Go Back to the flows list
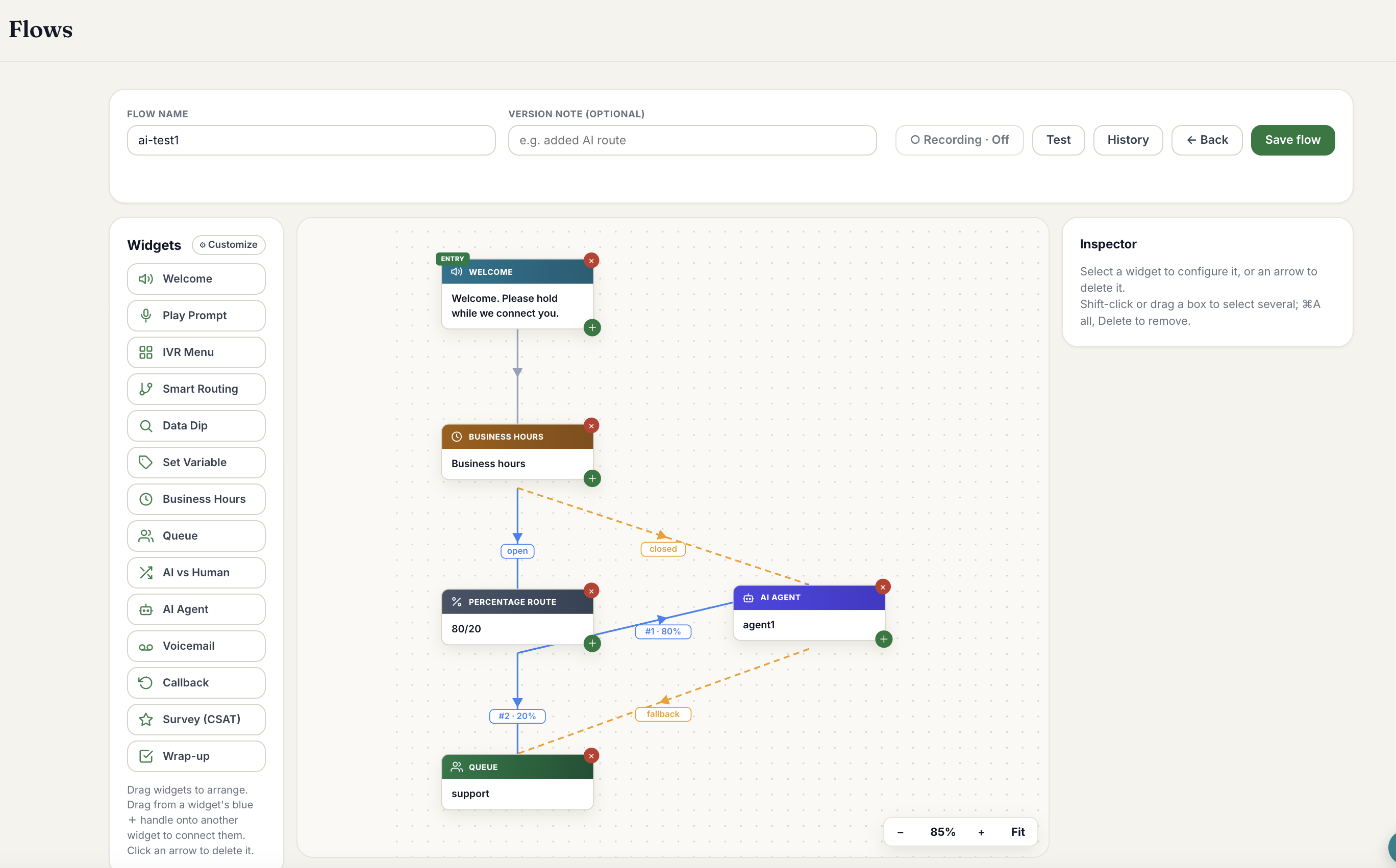Viewport: 1396px width, 868px height. 1207,140
